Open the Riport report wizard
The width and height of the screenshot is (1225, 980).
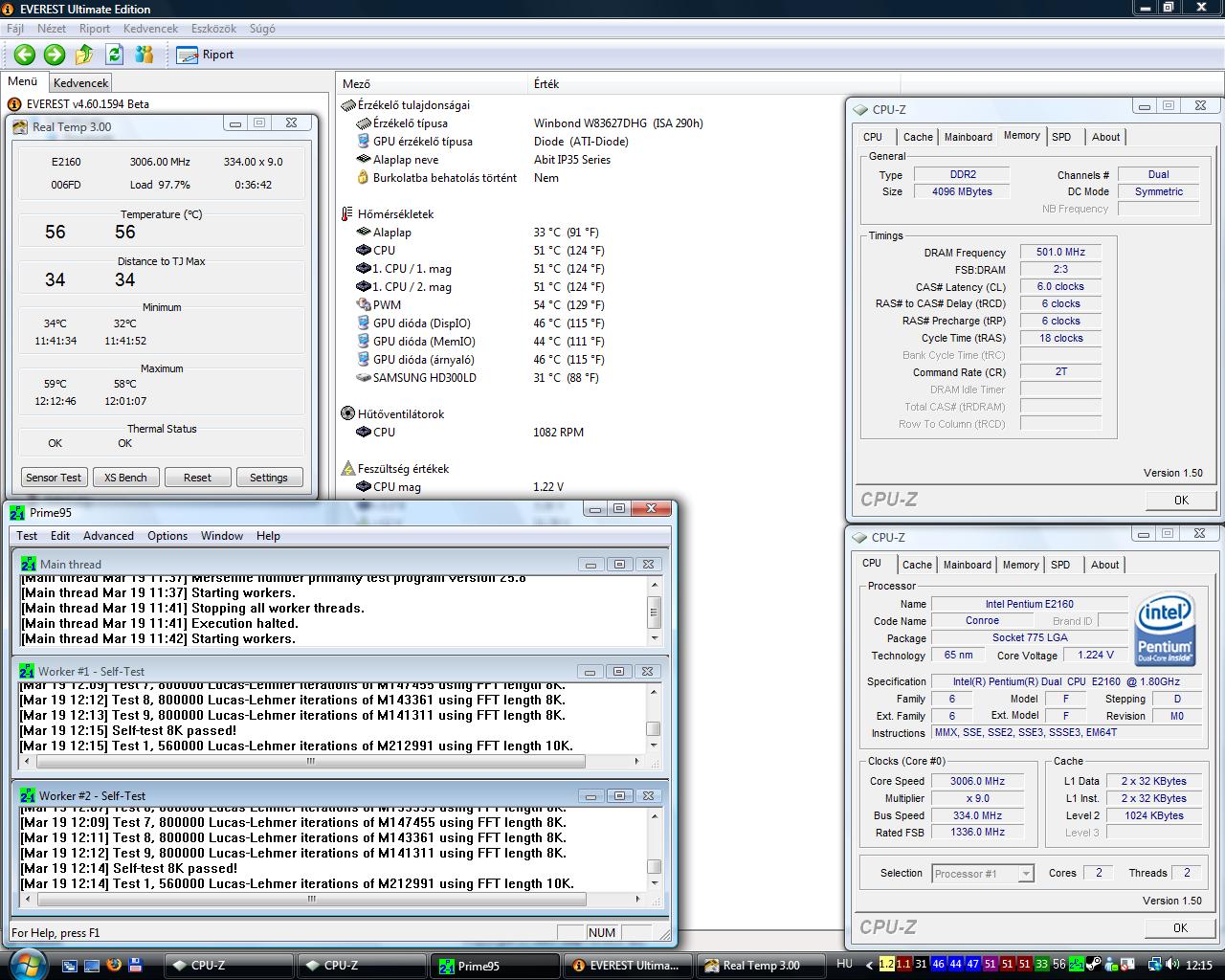pos(206,55)
